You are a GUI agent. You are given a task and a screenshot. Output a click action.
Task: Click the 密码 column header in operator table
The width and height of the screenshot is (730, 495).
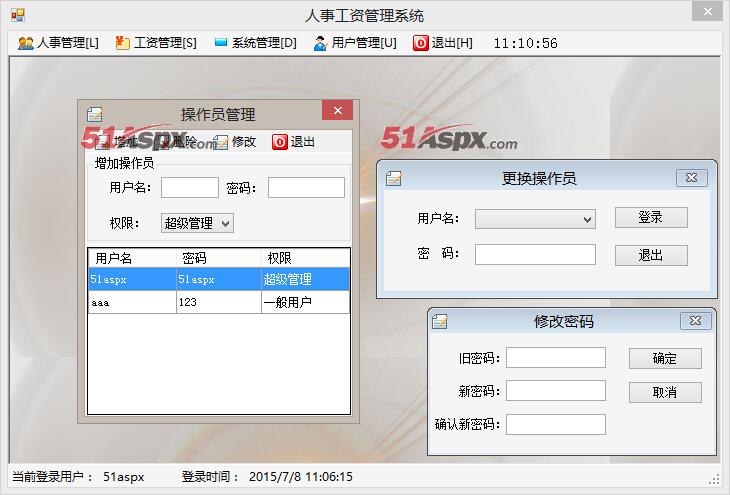219,258
